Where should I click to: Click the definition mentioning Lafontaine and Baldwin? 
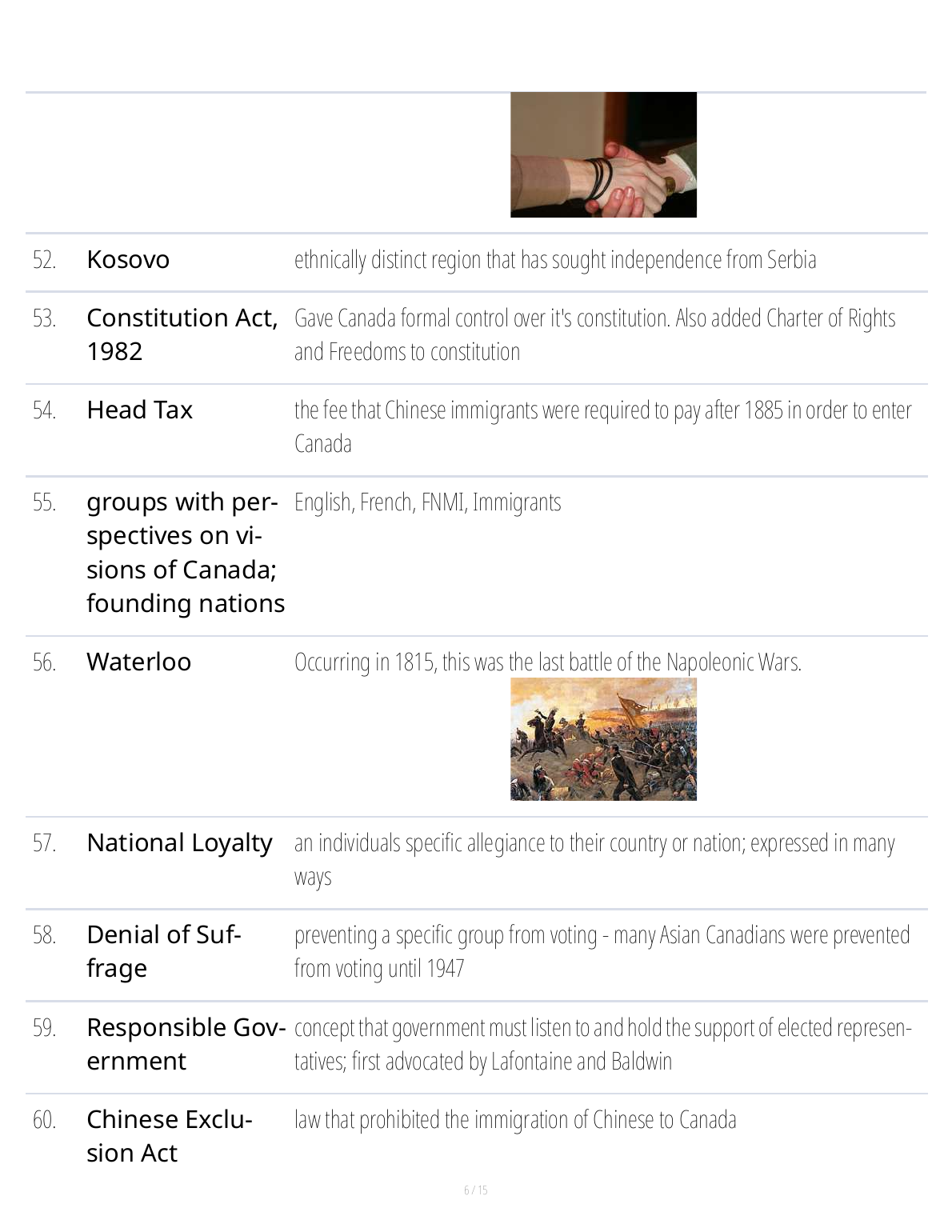coord(602,1044)
